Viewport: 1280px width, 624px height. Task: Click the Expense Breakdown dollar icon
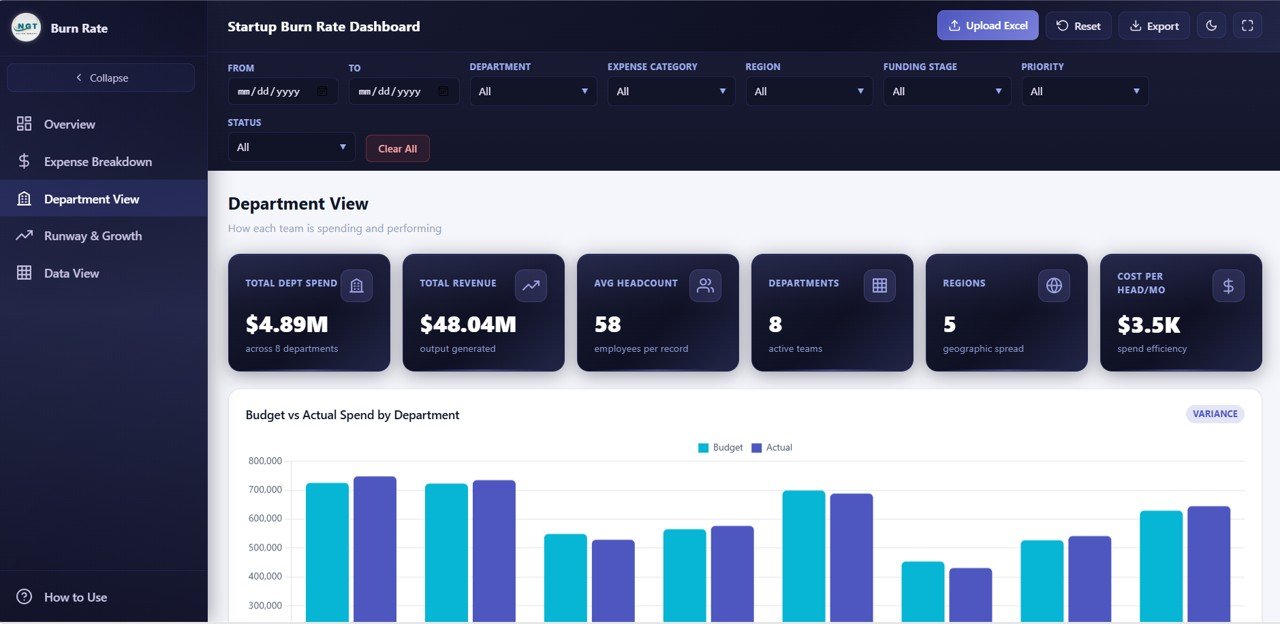25,161
